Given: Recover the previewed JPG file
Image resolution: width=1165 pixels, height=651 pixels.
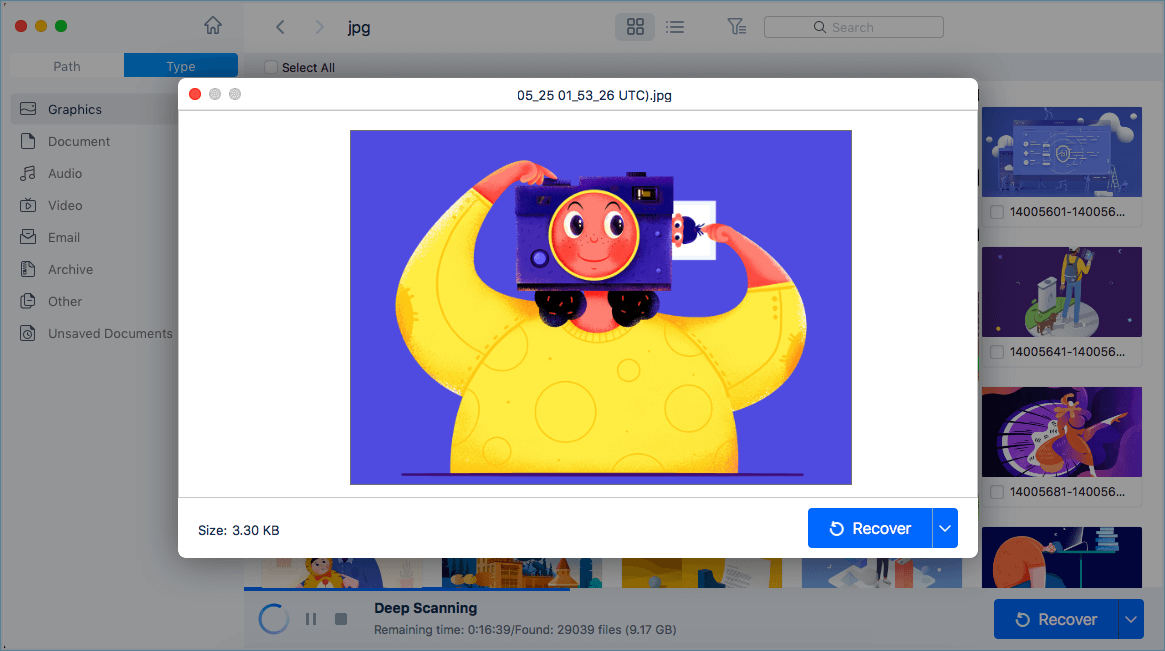Looking at the screenshot, I should point(869,528).
